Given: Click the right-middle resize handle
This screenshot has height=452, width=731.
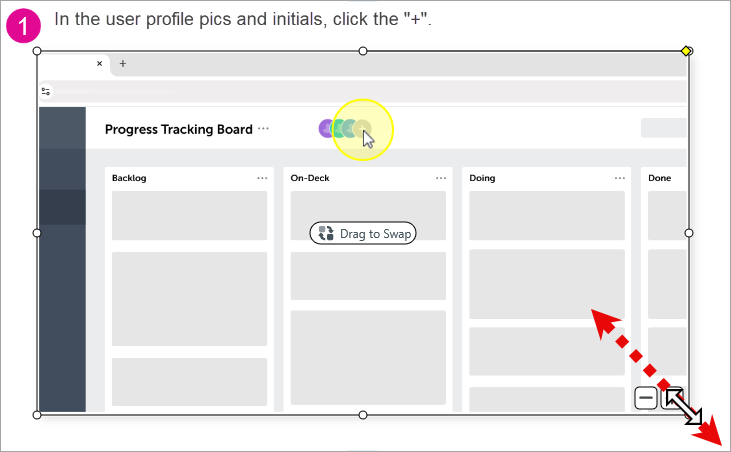Looking at the screenshot, I should pyautogui.click(x=689, y=232).
